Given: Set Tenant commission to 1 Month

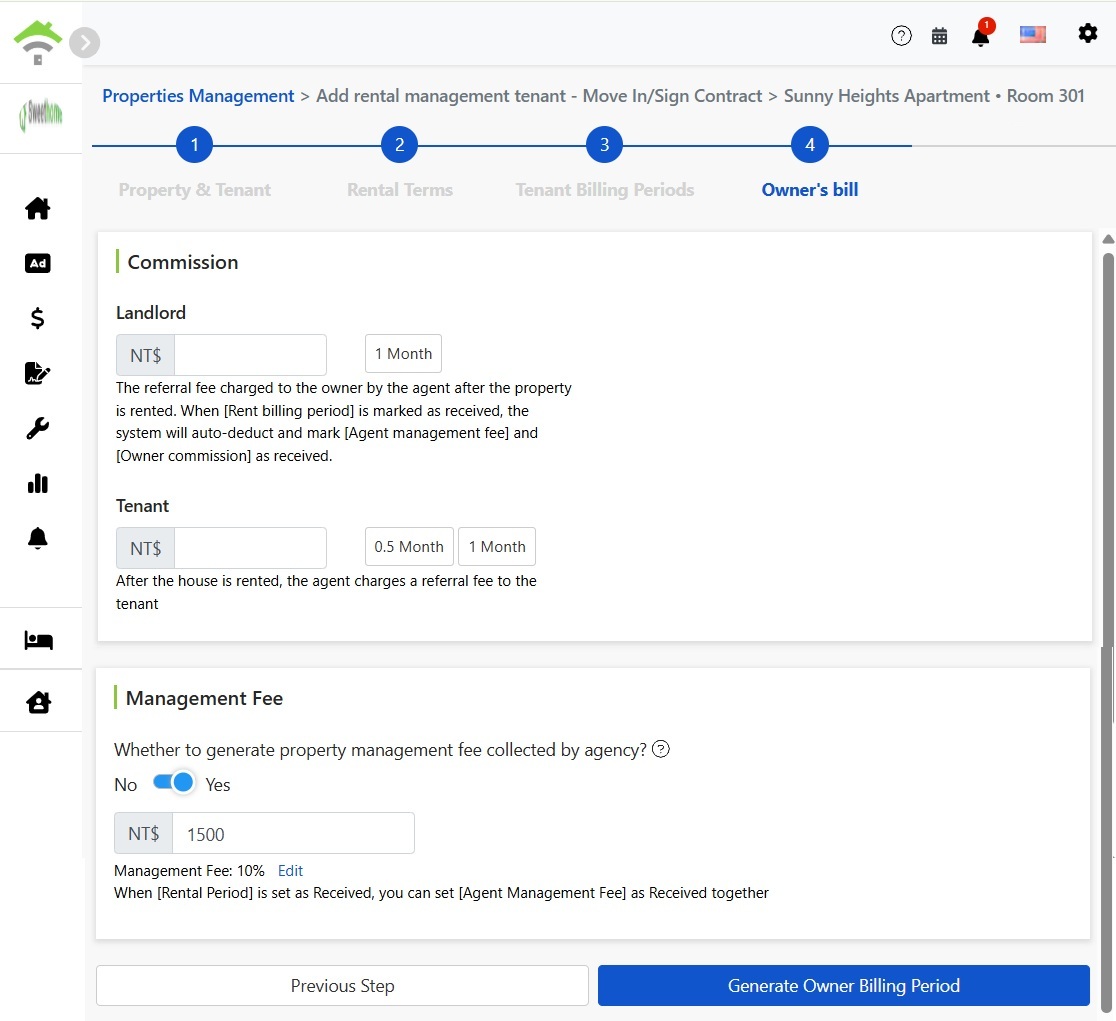Looking at the screenshot, I should tap(497, 546).
